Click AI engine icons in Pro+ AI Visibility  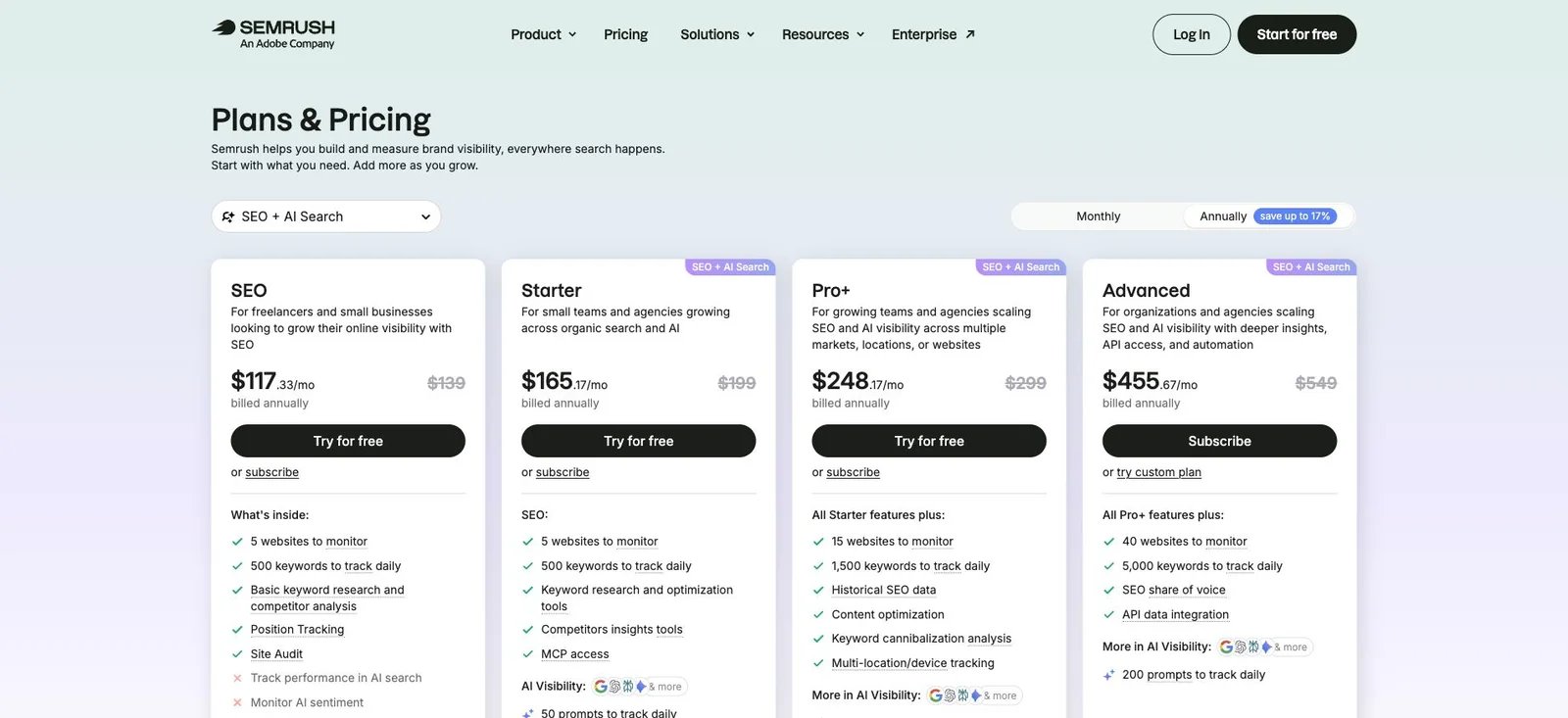click(974, 695)
